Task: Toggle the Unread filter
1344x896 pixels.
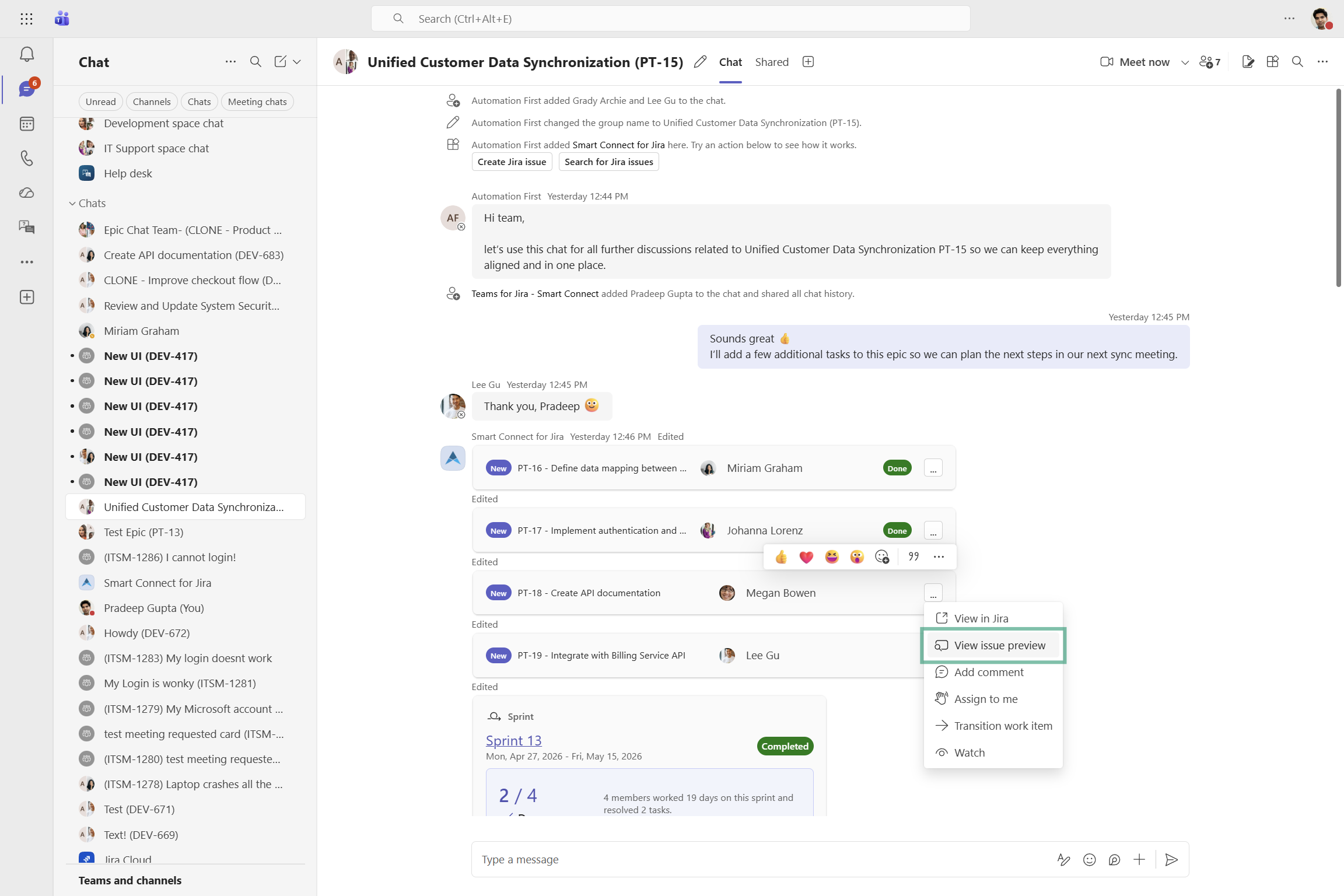Action: 101,101
